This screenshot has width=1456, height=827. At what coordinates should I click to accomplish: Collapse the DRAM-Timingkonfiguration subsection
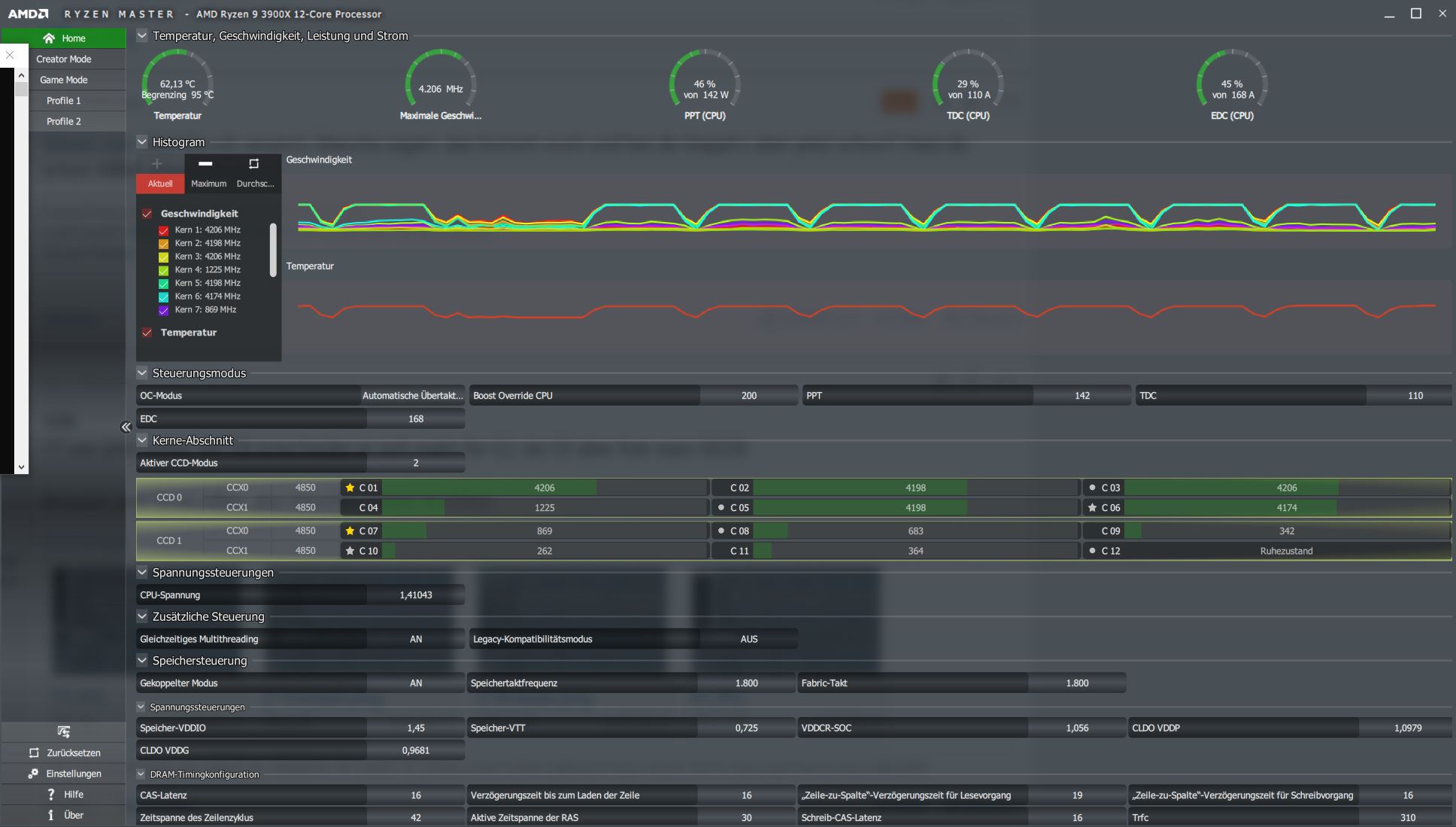(141, 774)
